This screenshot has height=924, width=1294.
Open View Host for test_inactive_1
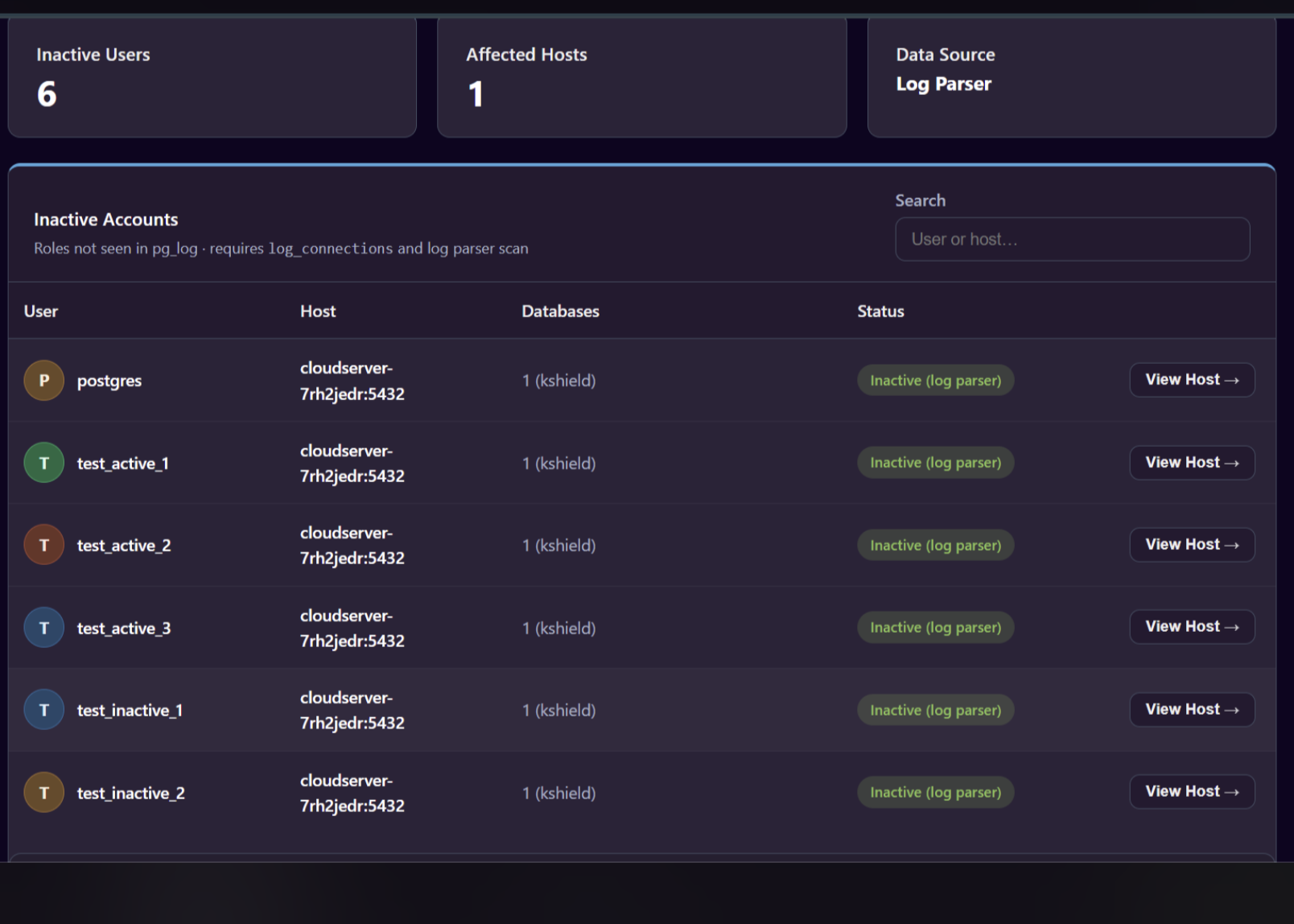click(1192, 710)
